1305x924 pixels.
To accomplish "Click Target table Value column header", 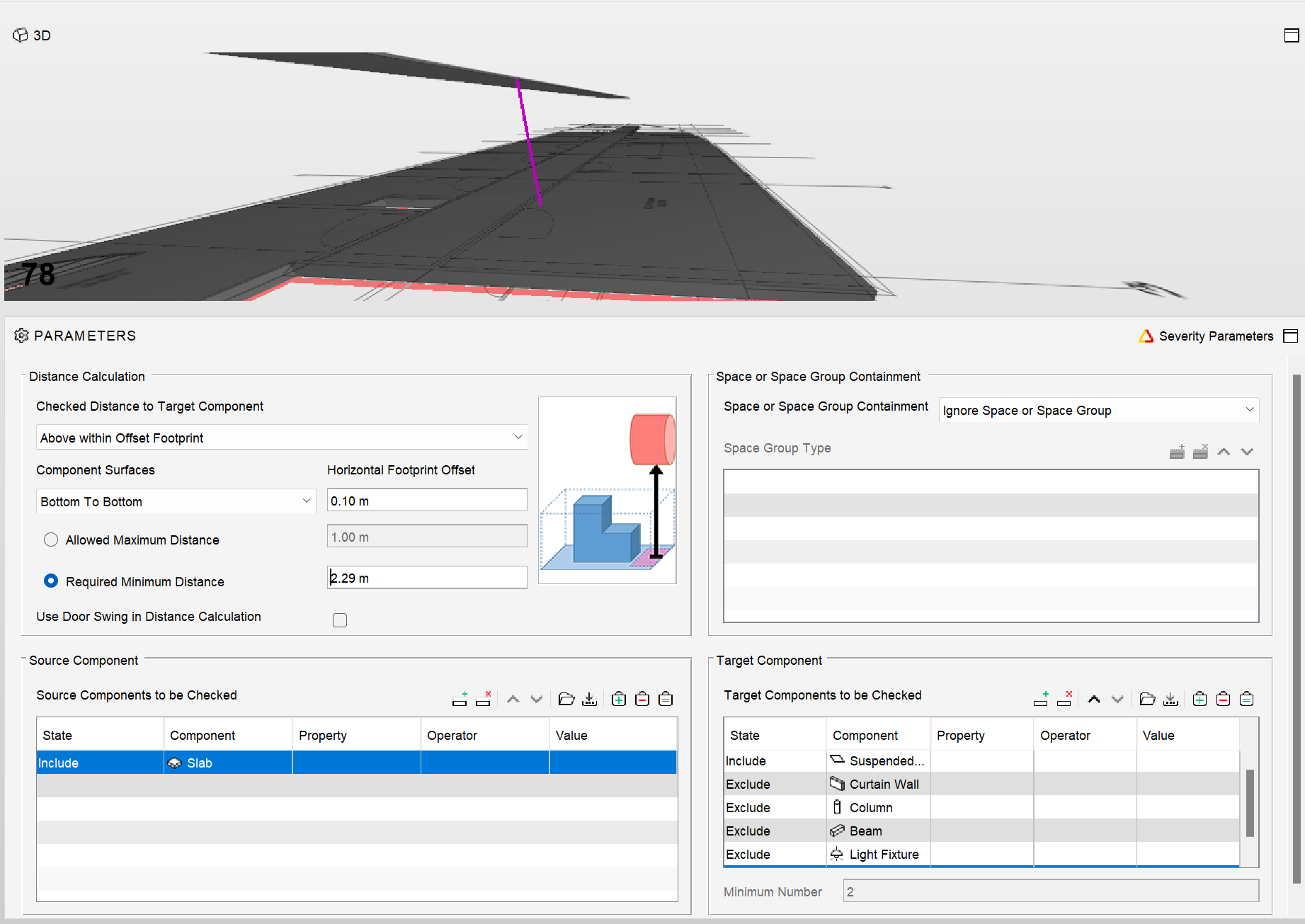I will click(x=1187, y=735).
